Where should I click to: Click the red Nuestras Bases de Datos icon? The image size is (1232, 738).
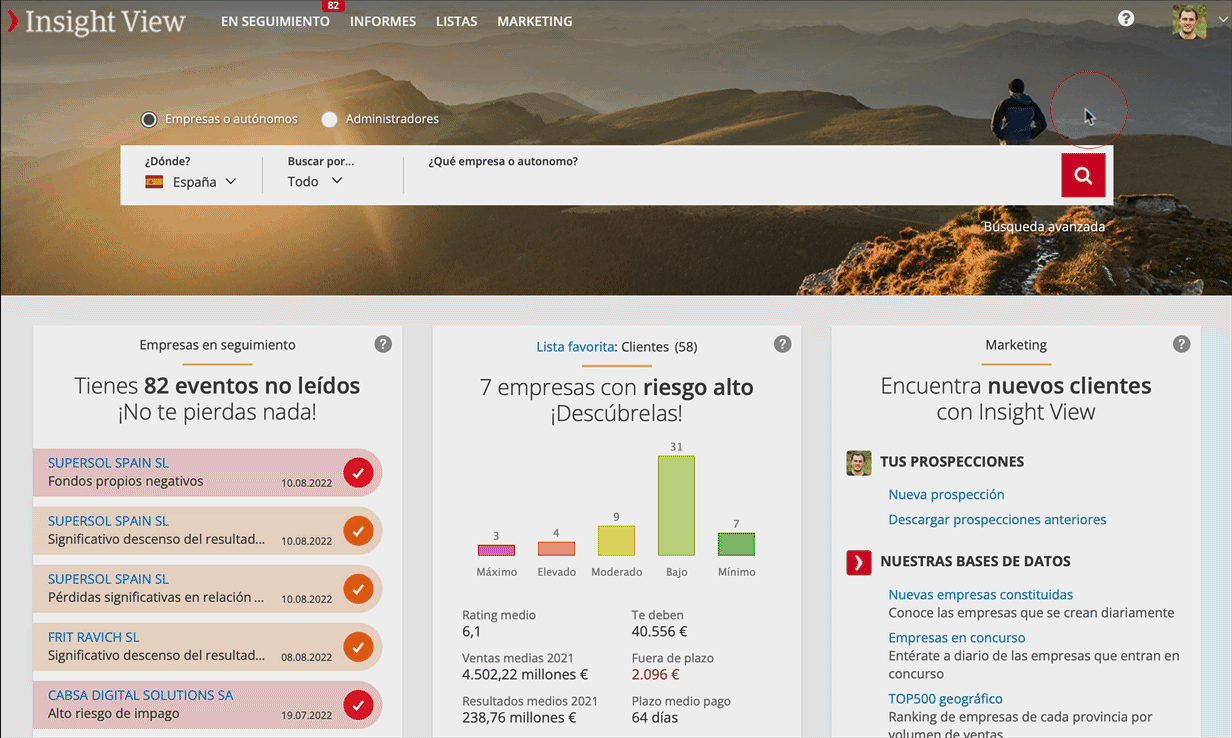859,562
